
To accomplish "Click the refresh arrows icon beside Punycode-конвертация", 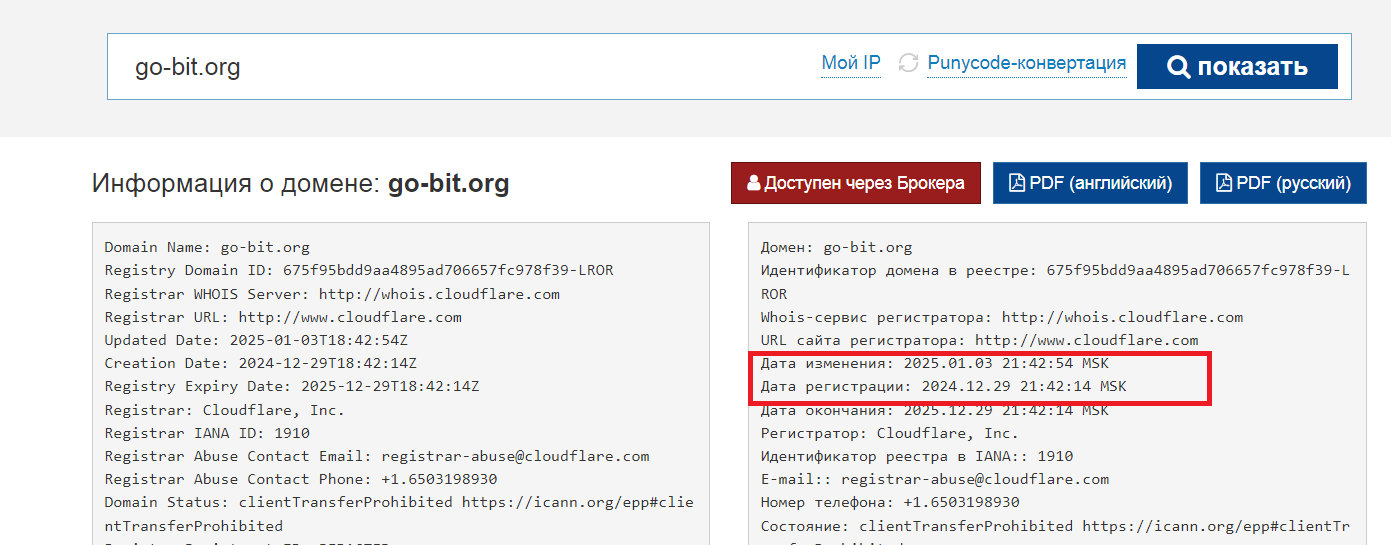I will (908, 63).
